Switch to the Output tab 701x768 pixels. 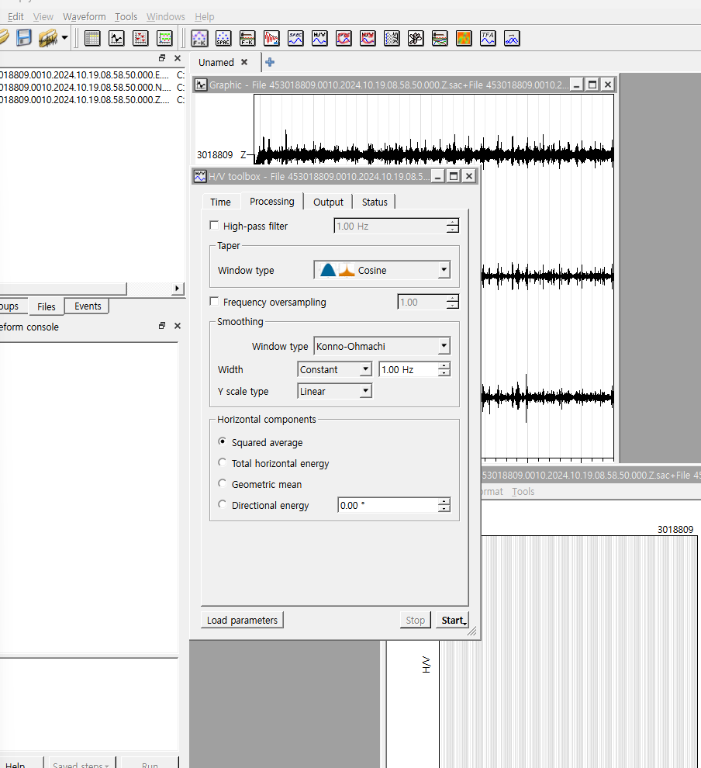[328, 202]
